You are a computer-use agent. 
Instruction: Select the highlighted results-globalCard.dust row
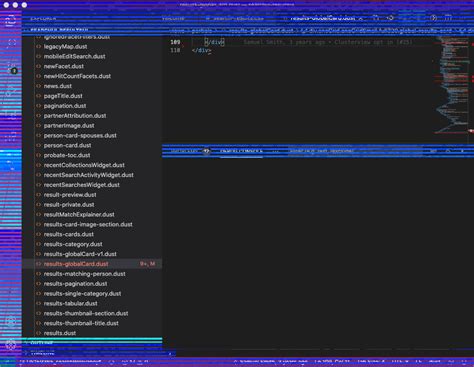(x=92, y=264)
